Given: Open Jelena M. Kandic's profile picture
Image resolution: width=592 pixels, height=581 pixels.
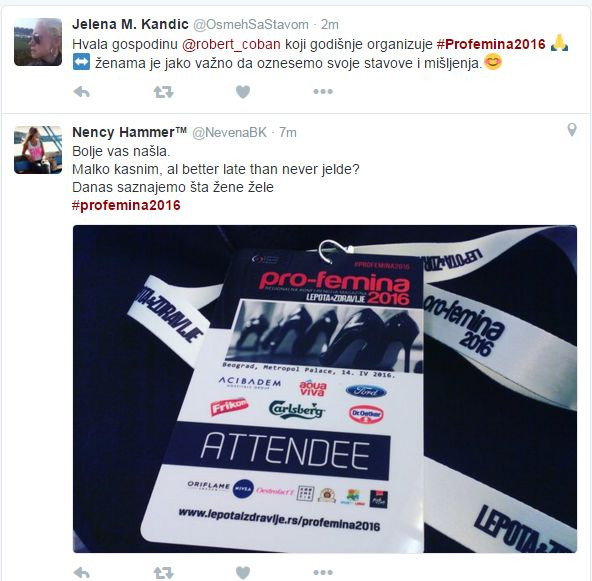Looking at the screenshot, I should tap(38, 42).
